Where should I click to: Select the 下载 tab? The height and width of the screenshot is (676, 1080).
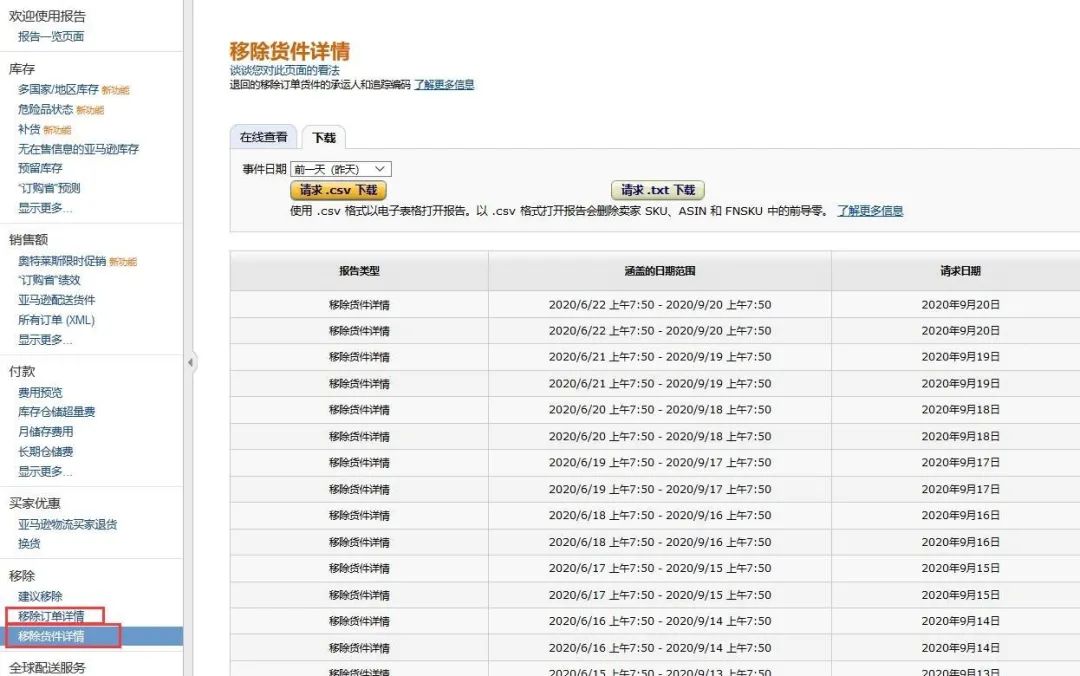pyautogui.click(x=324, y=138)
